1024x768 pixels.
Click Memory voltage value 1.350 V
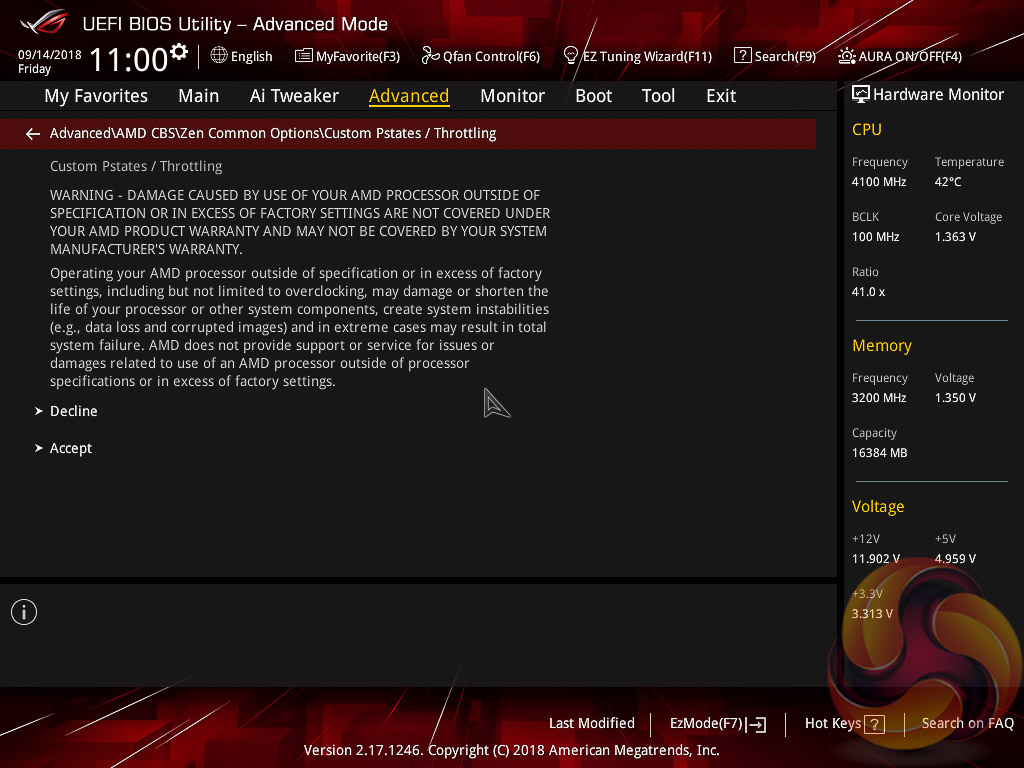click(x=955, y=398)
